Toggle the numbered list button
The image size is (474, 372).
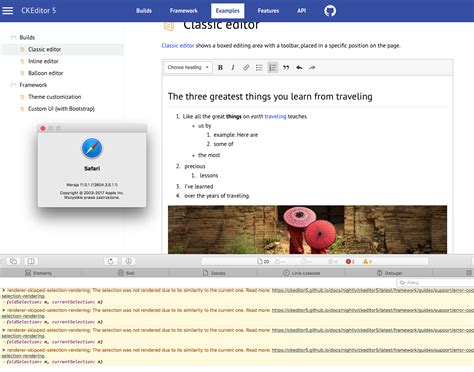(272, 68)
